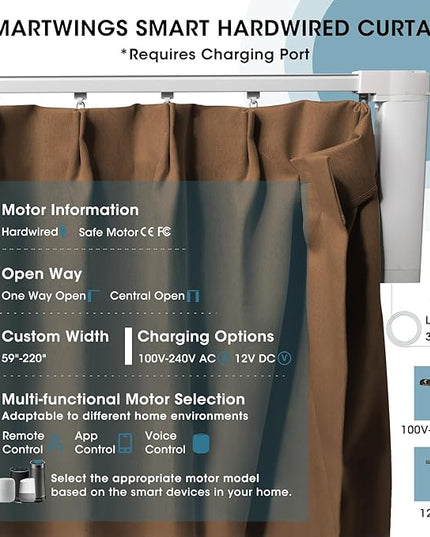The height and width of the screenshot is (537, 430).
Task: Click the 'Safe Motor' label
Action: 108,233
